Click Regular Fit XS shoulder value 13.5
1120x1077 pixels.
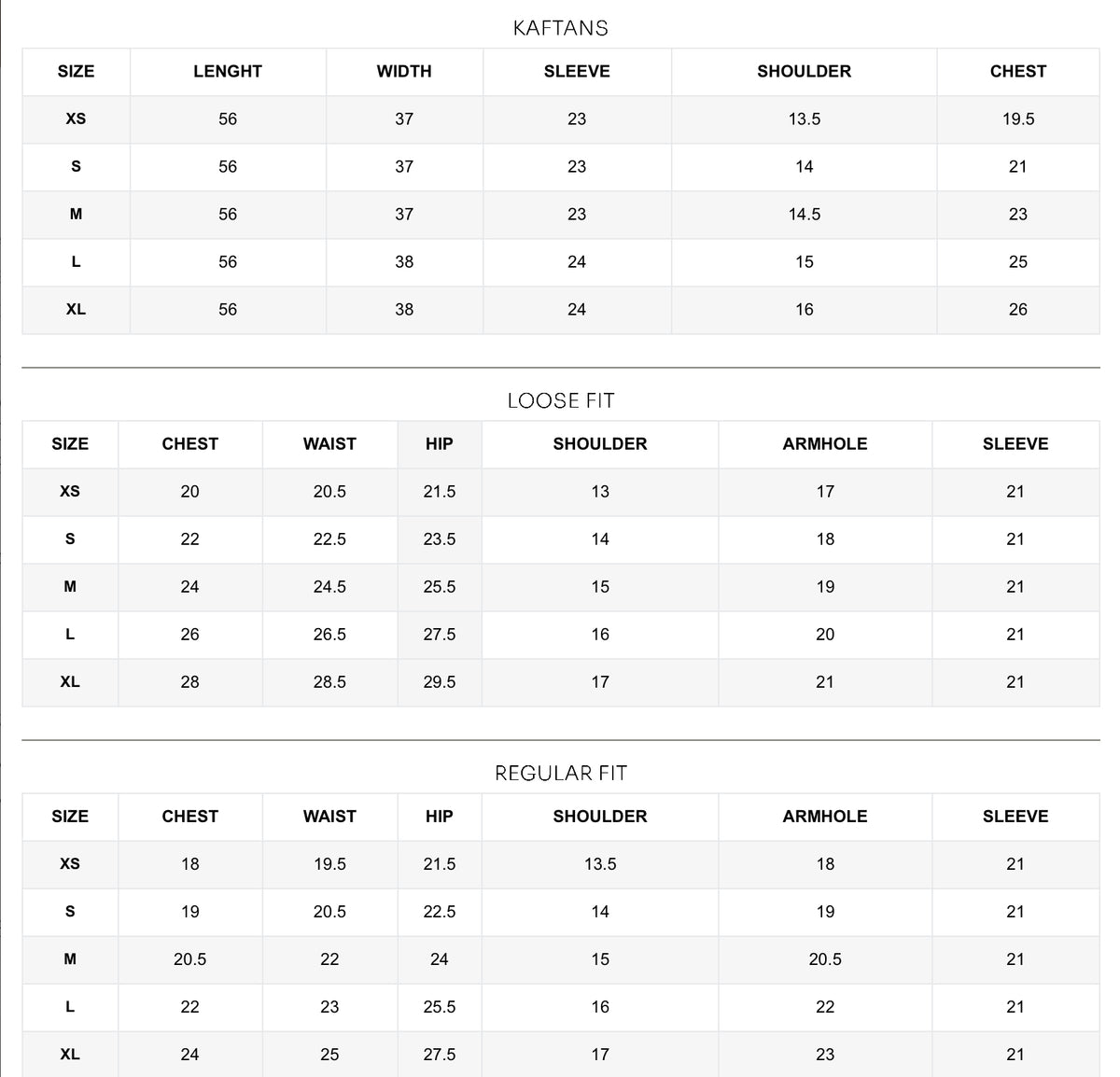(600, 864)
